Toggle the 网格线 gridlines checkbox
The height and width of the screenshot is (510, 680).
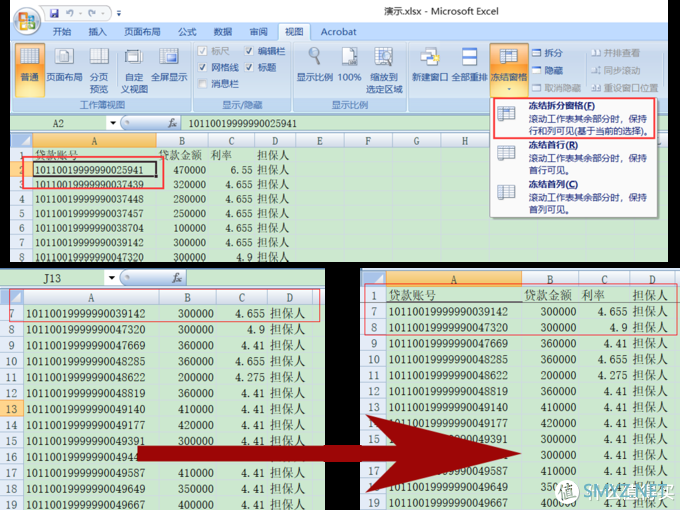point(202,67)
